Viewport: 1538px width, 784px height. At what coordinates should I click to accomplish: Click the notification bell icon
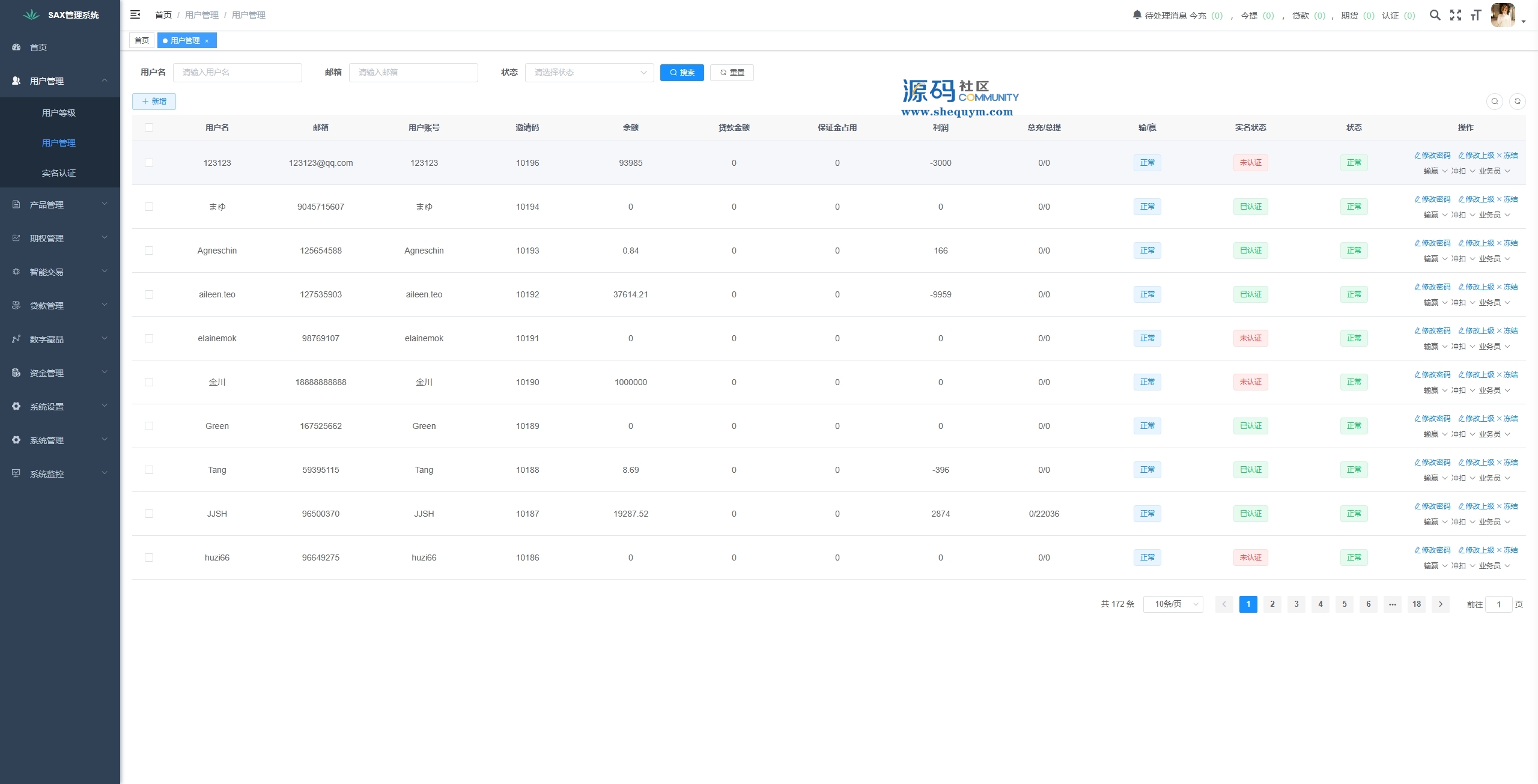pos(1137,14)
